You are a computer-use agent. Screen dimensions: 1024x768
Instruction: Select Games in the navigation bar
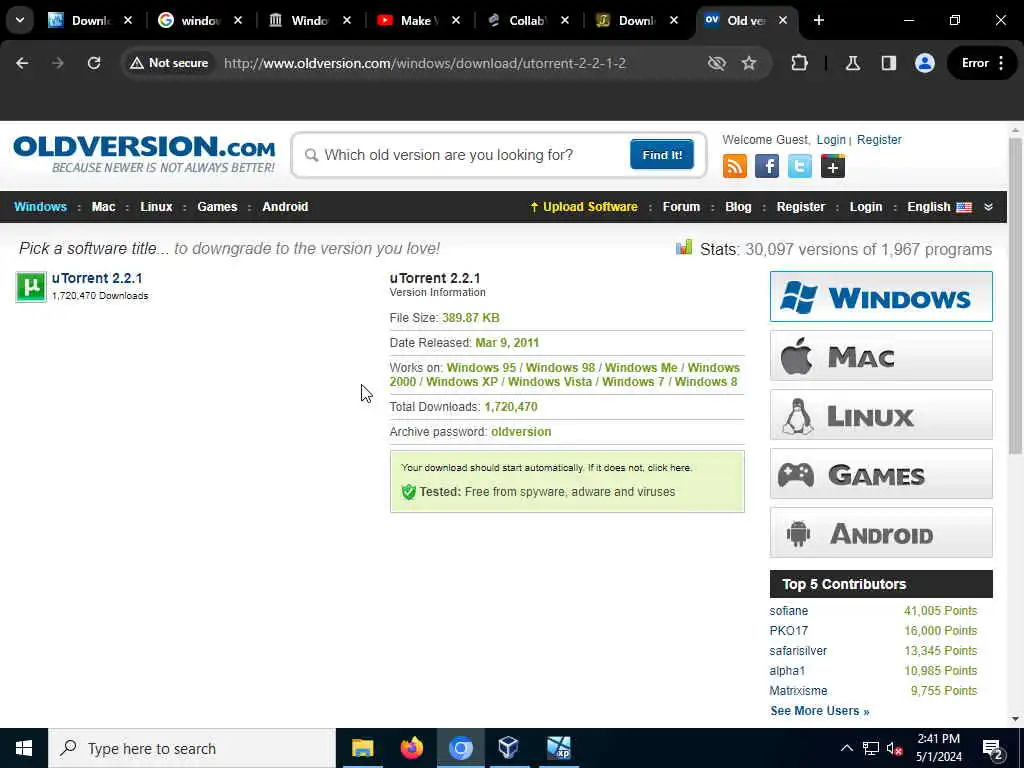[217, 207]
